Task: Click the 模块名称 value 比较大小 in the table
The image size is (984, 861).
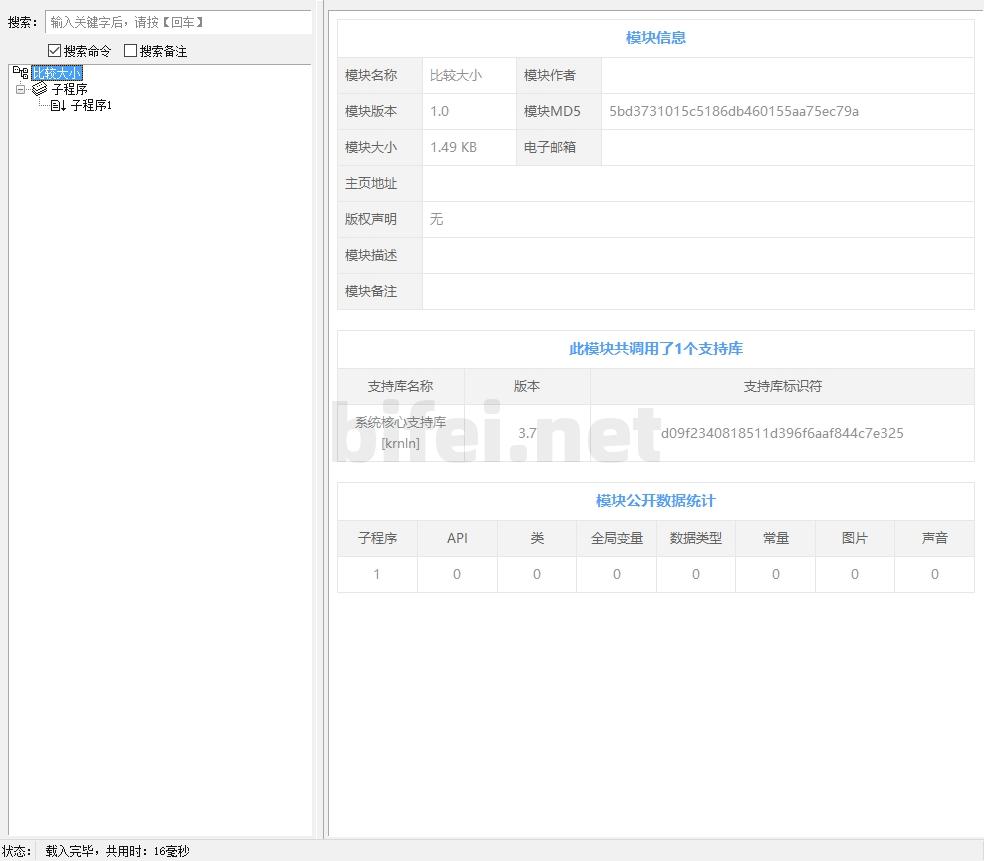Action: (456, 75)
